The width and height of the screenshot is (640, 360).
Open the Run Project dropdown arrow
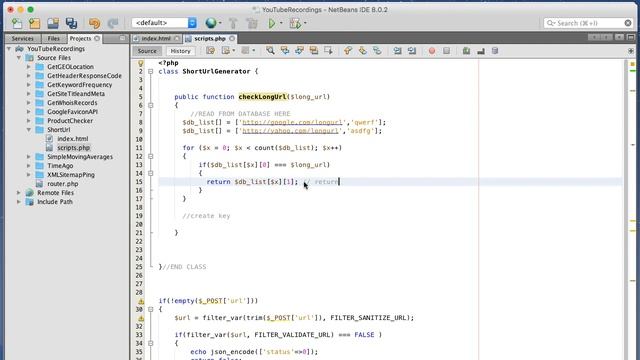tap(281, 23)
